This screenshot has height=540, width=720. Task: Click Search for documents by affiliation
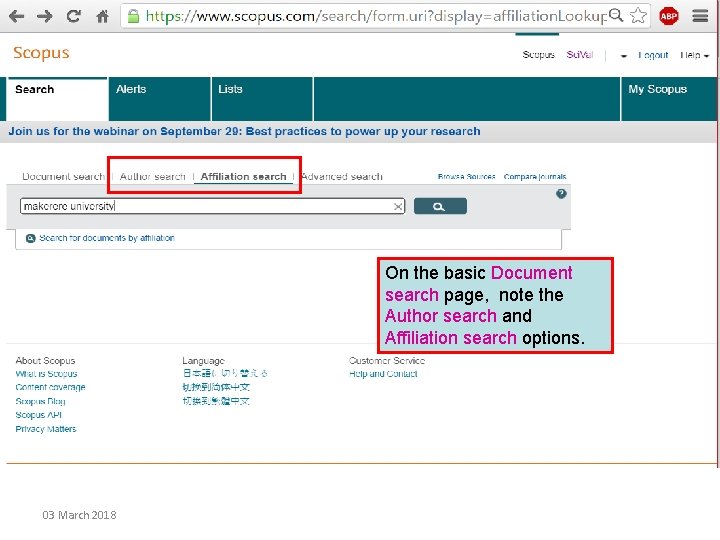(107, 238)
